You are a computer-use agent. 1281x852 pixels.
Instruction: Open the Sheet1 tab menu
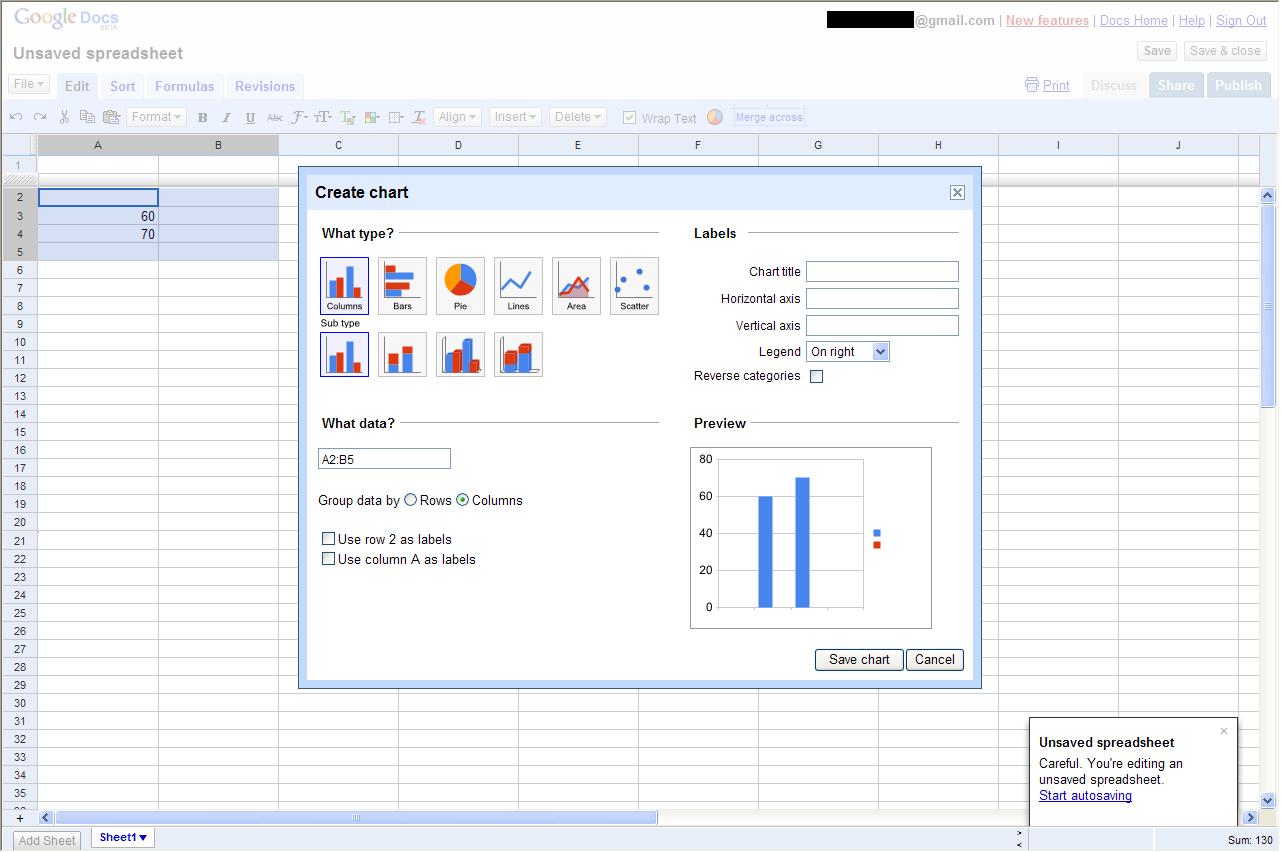tap(121, 837)
